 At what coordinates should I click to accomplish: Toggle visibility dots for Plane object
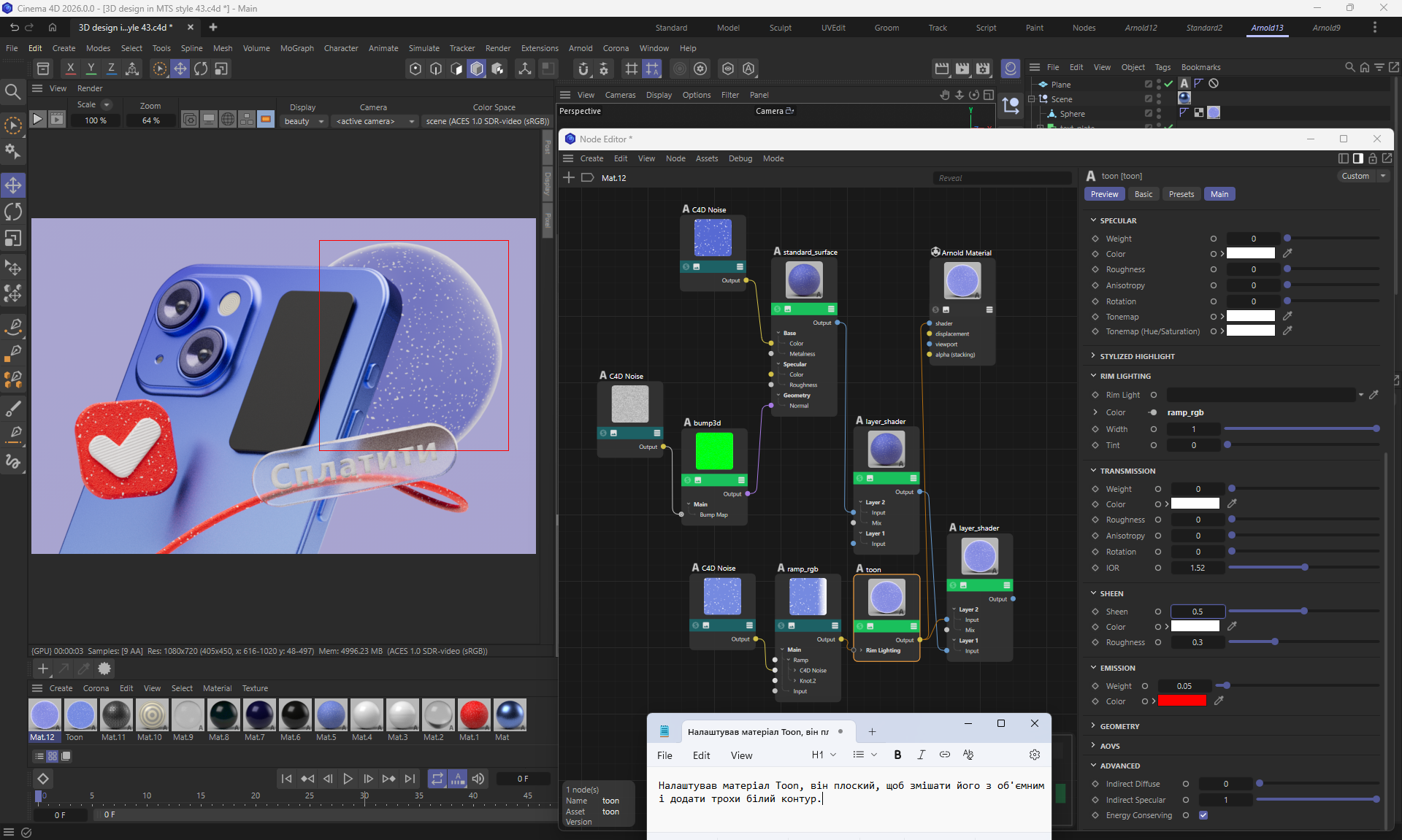1159,84
